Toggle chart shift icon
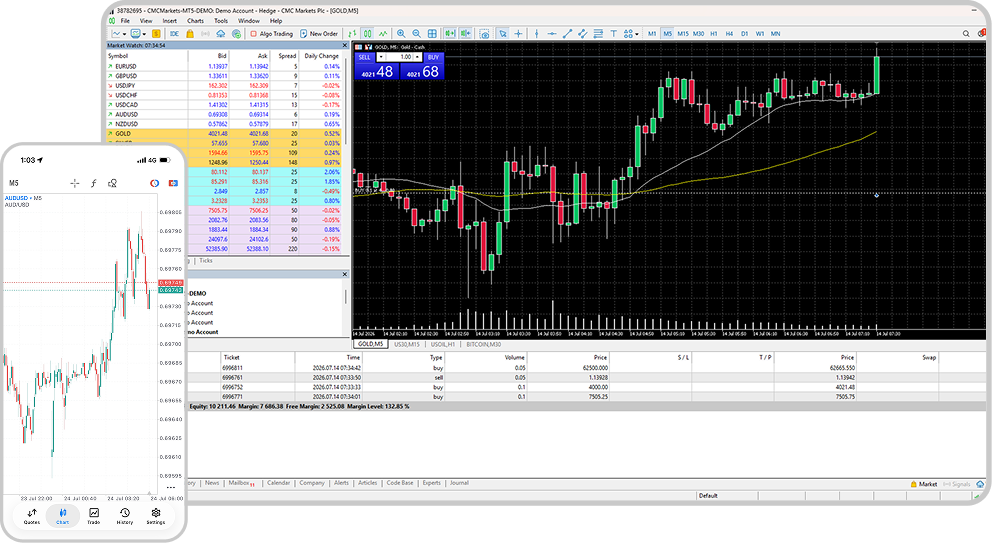The height and width of the screenshot is (543, 992). click(466, 34)
